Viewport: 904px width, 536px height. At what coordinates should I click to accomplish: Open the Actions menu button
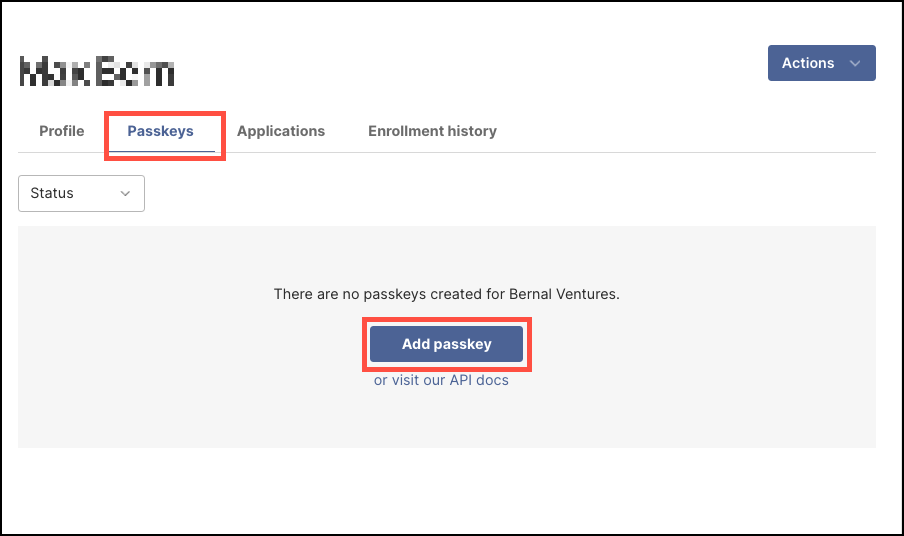coord(822,63)
